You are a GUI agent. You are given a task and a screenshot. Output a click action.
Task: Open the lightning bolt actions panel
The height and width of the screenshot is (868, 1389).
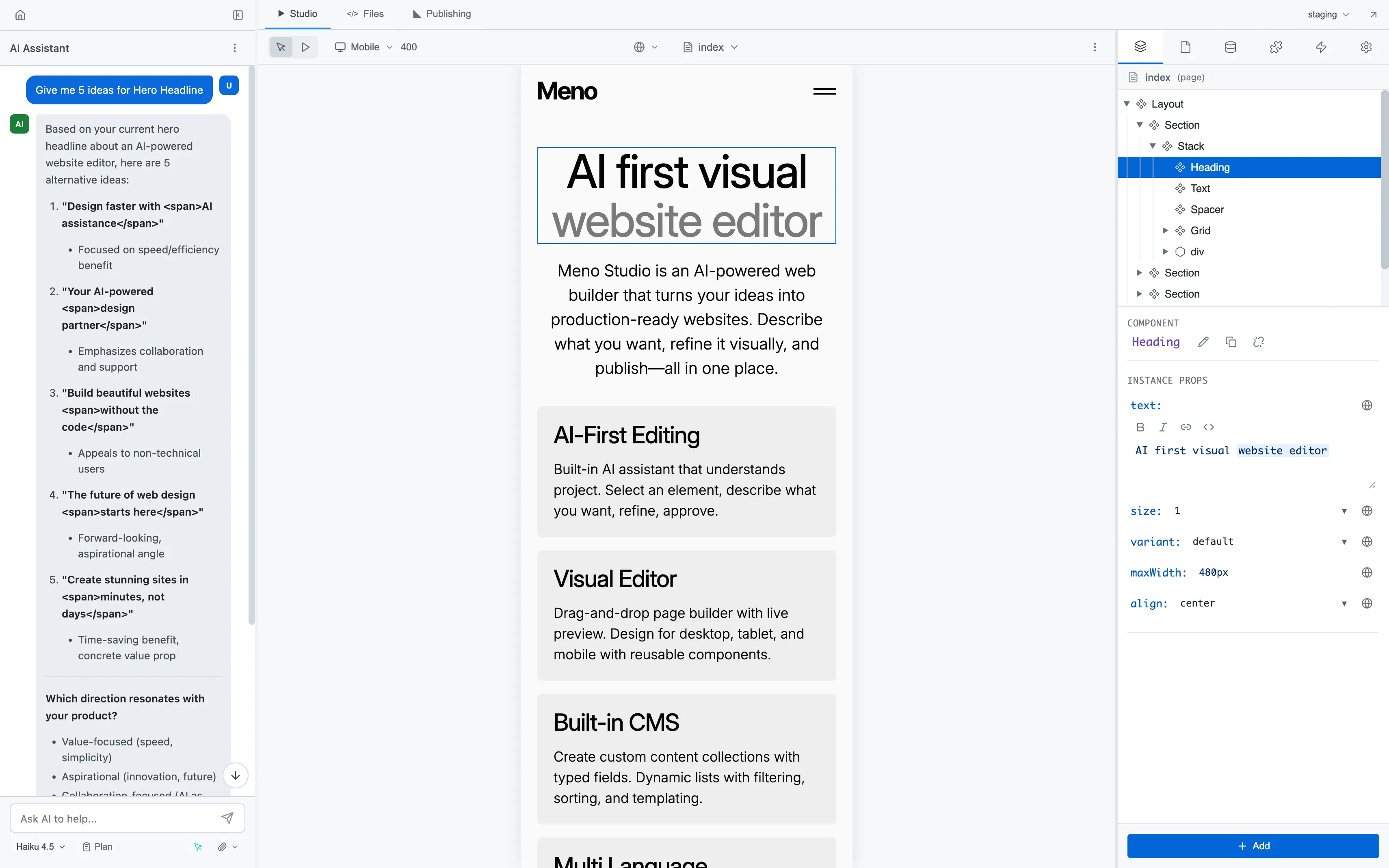click(1321, 47)
